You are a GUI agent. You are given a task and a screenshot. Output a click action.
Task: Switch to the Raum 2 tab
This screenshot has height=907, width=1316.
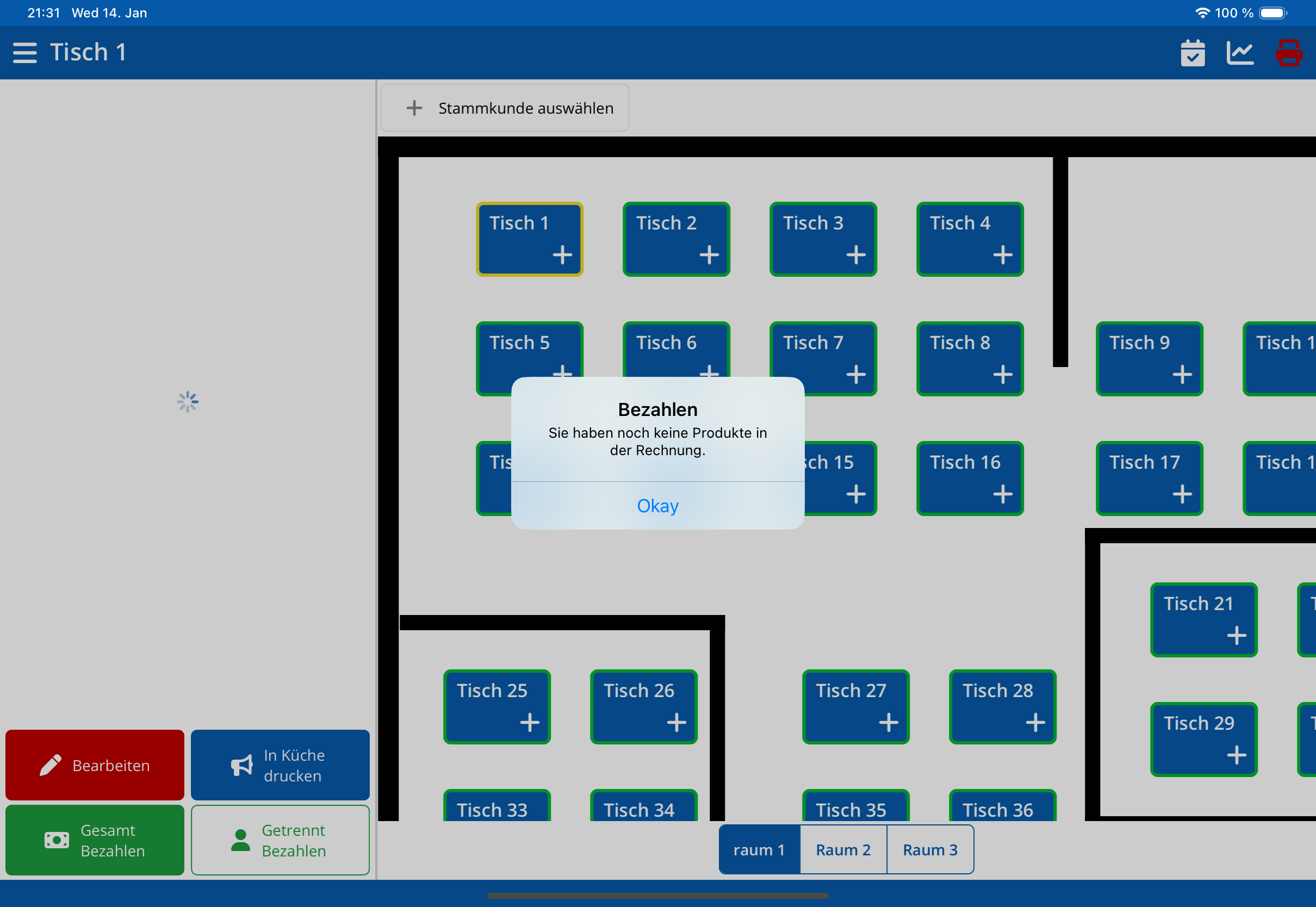(x=843, y=849)
